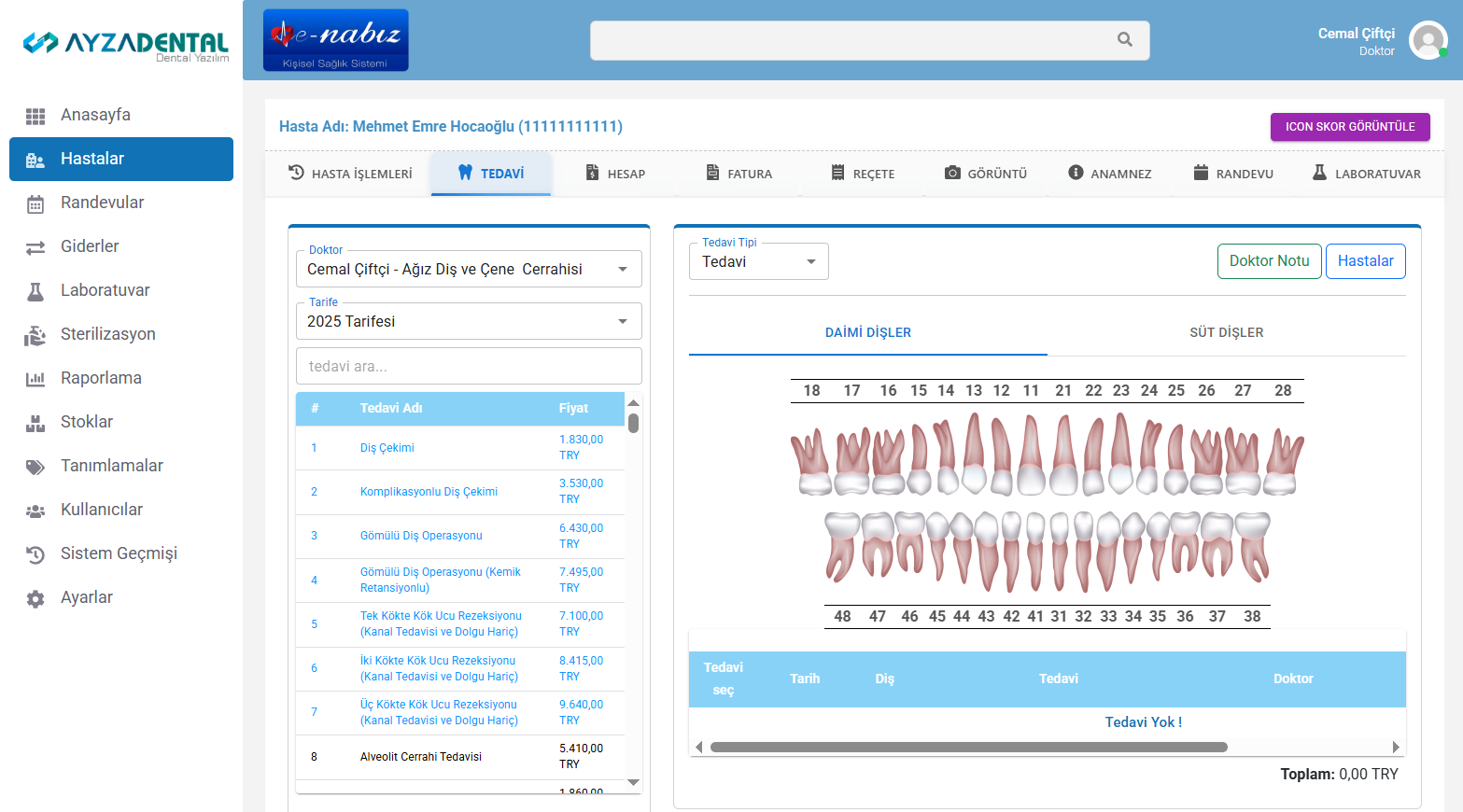Click the tedavi ara search field
The image size is (1463, 812).
(468, 366)
